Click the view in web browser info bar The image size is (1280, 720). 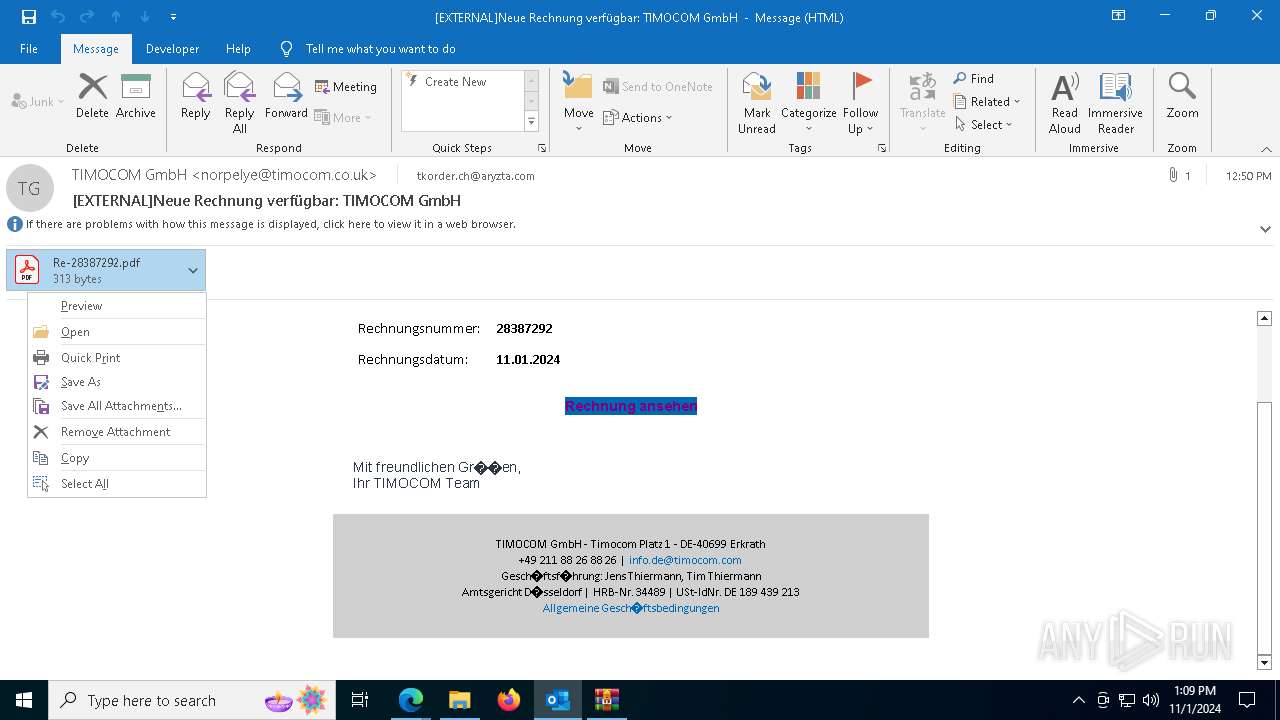pos(270,224)
